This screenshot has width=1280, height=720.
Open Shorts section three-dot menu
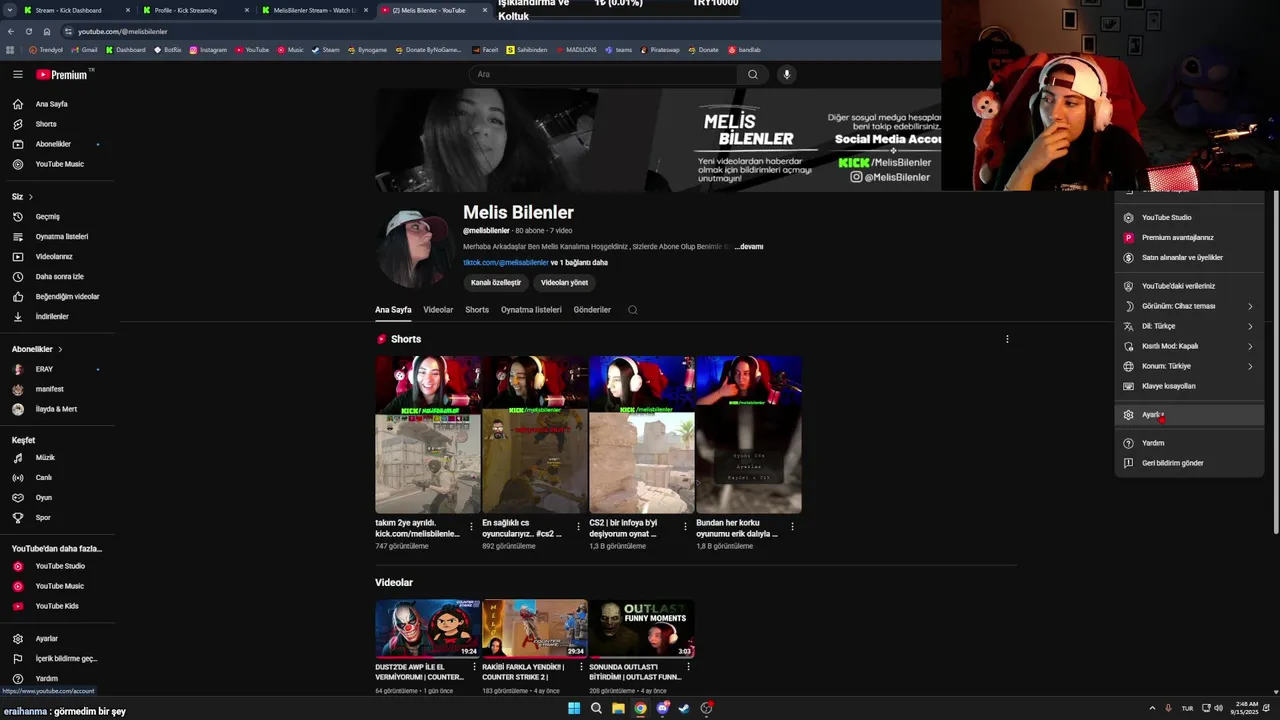pyautogui.click(x=1007, y=339)
